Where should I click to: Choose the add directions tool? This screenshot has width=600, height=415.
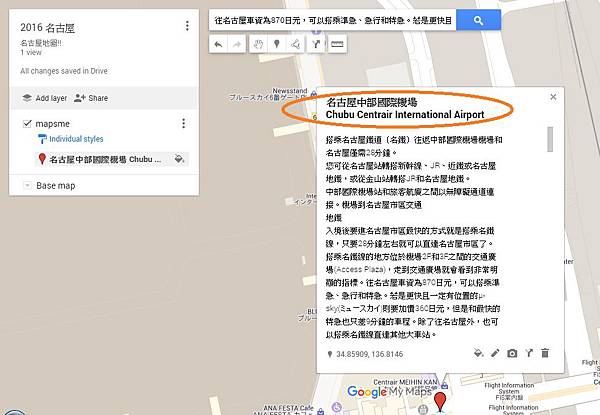tap(316, 44)
